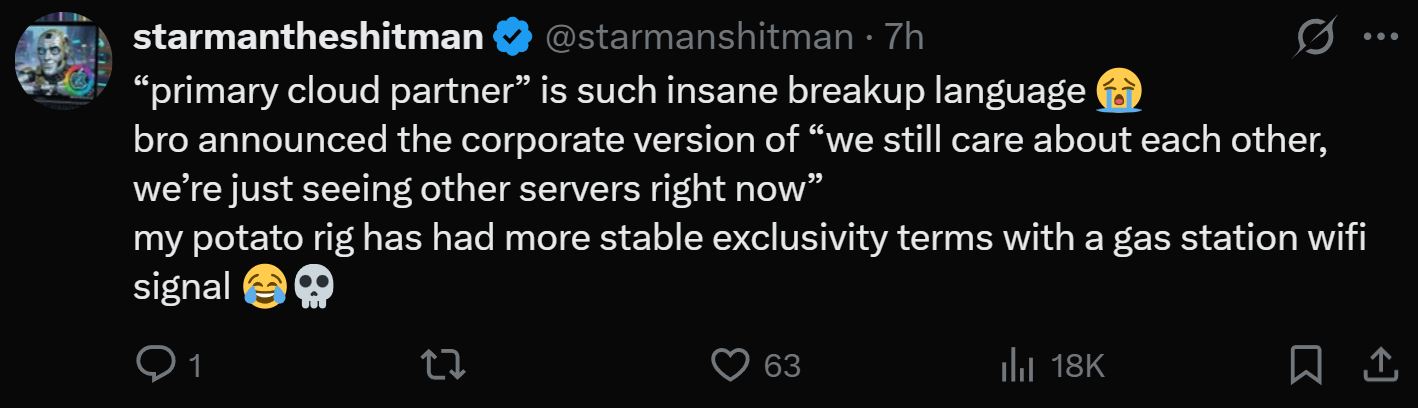Open the share post menu

(x=1380, y=366)
